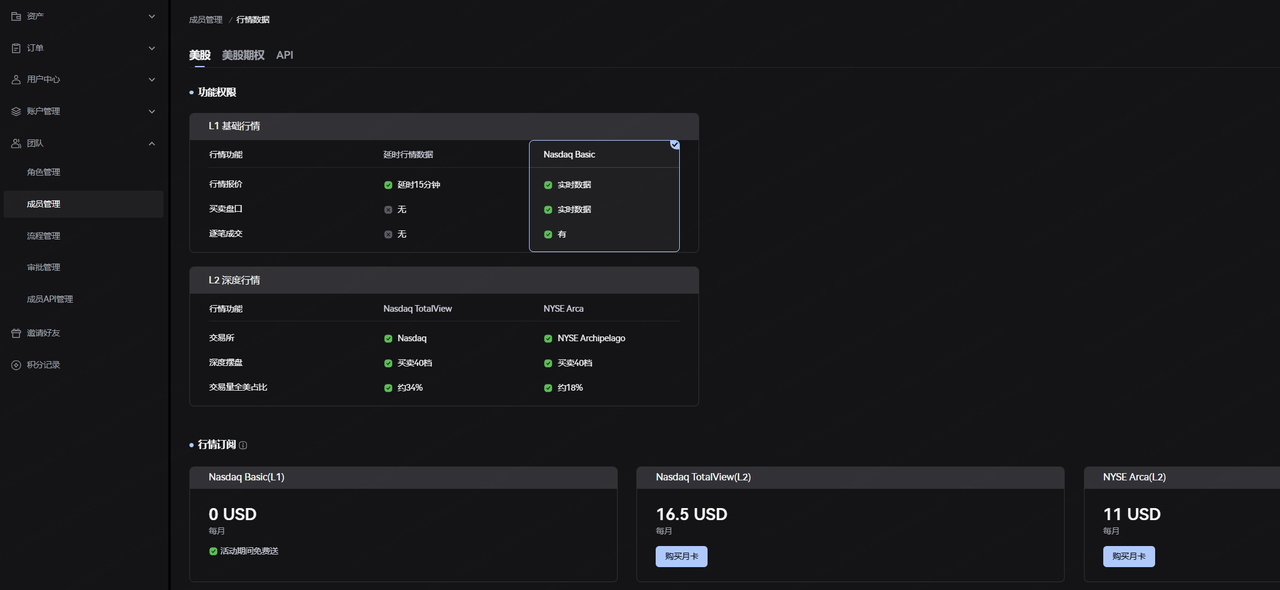Click the 0 USD price
Viewport: 1280px width, 590px height.
click(x=233, y=514)
